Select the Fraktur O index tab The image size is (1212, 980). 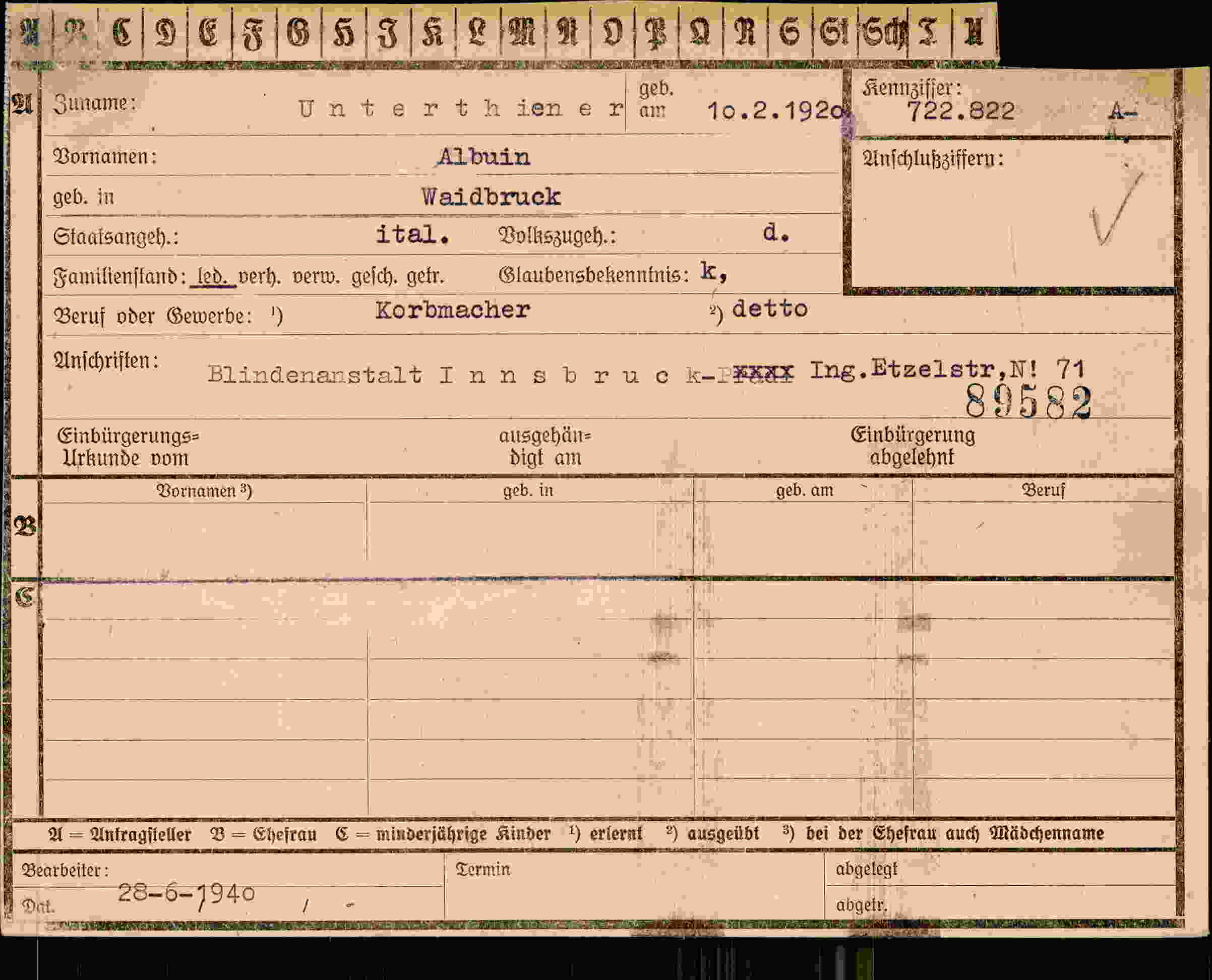pos(613,33)
